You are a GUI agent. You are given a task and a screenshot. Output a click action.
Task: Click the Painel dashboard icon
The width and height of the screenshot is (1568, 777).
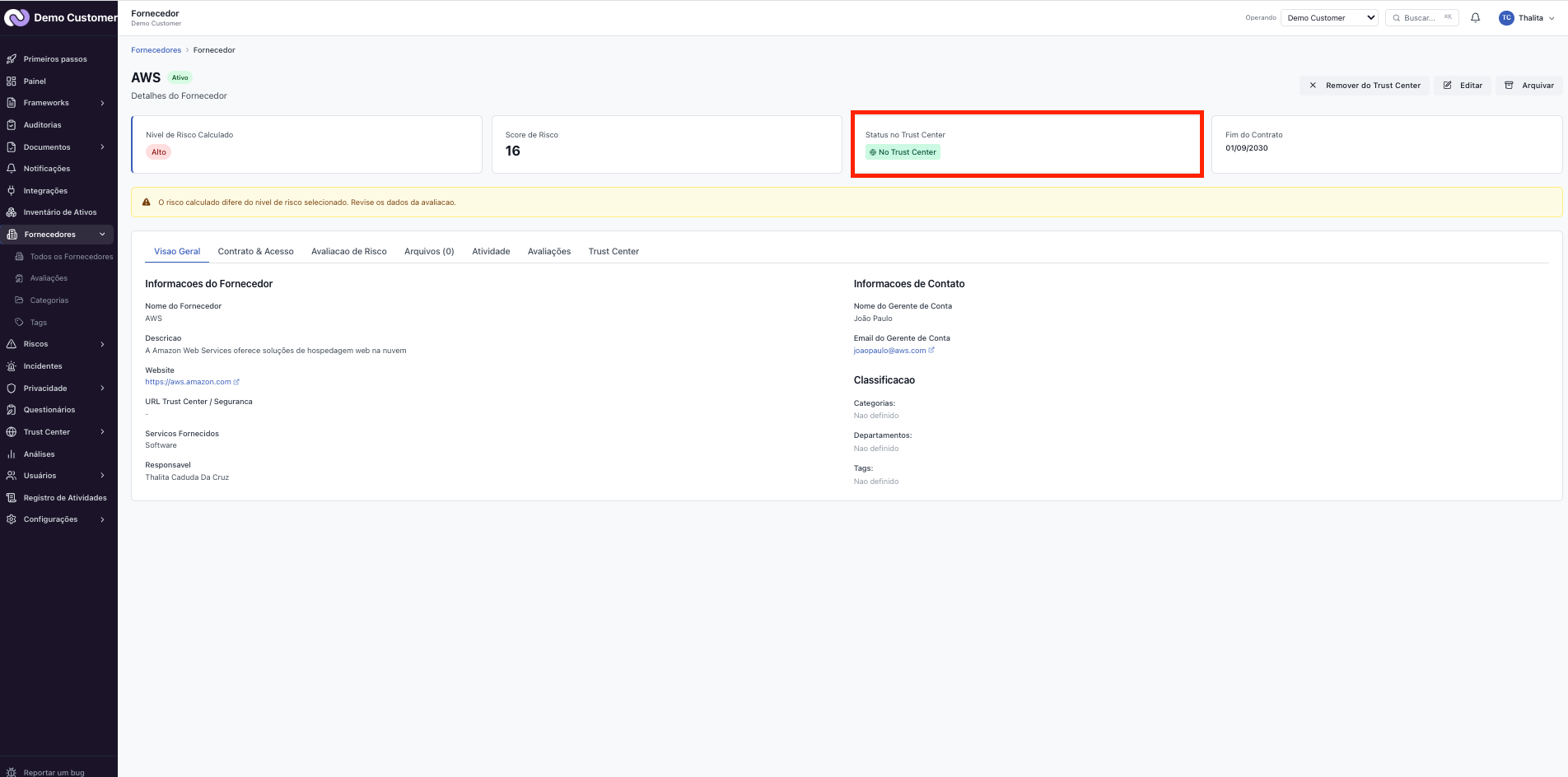tap(12, 81)
